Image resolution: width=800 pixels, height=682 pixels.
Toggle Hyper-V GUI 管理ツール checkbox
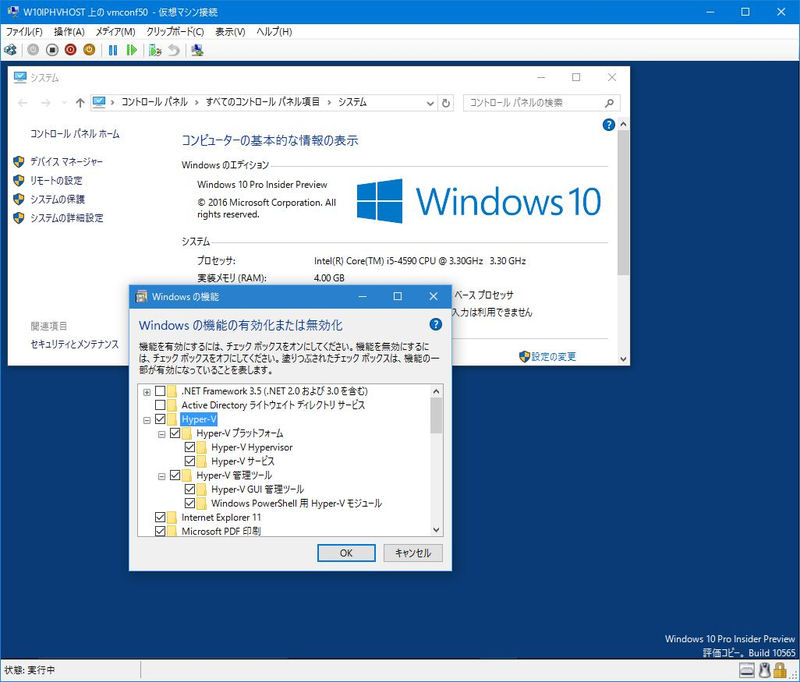pos(190,489)
